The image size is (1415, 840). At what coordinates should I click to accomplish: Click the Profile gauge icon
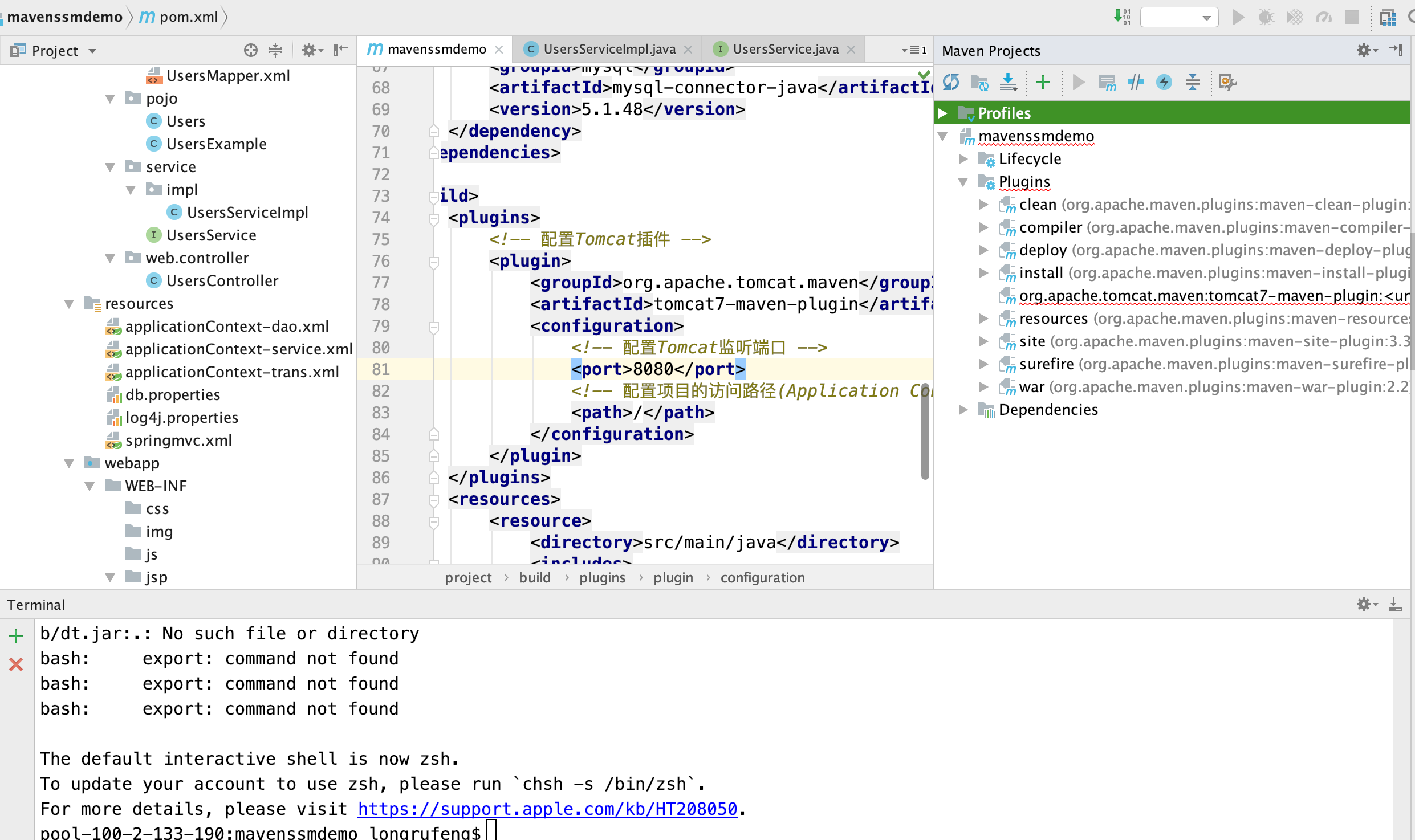click(x=1323, y=17)
